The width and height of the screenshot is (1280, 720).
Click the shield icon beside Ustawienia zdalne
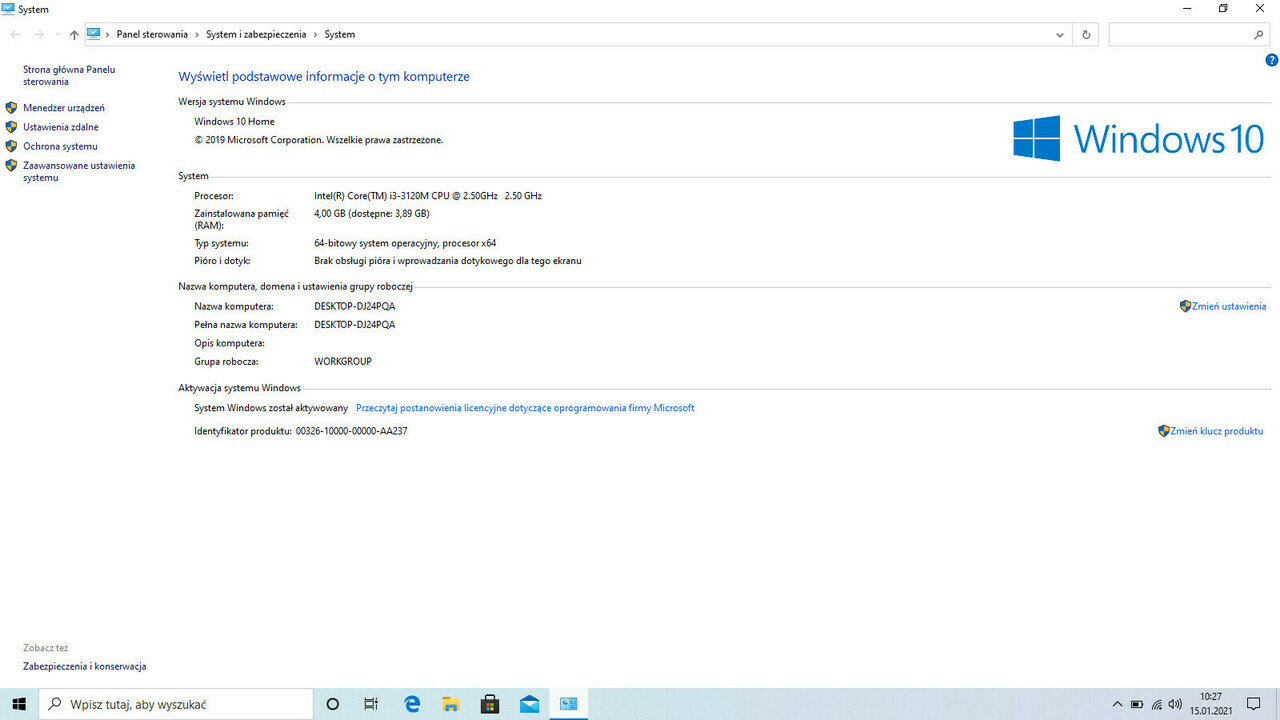11,127
